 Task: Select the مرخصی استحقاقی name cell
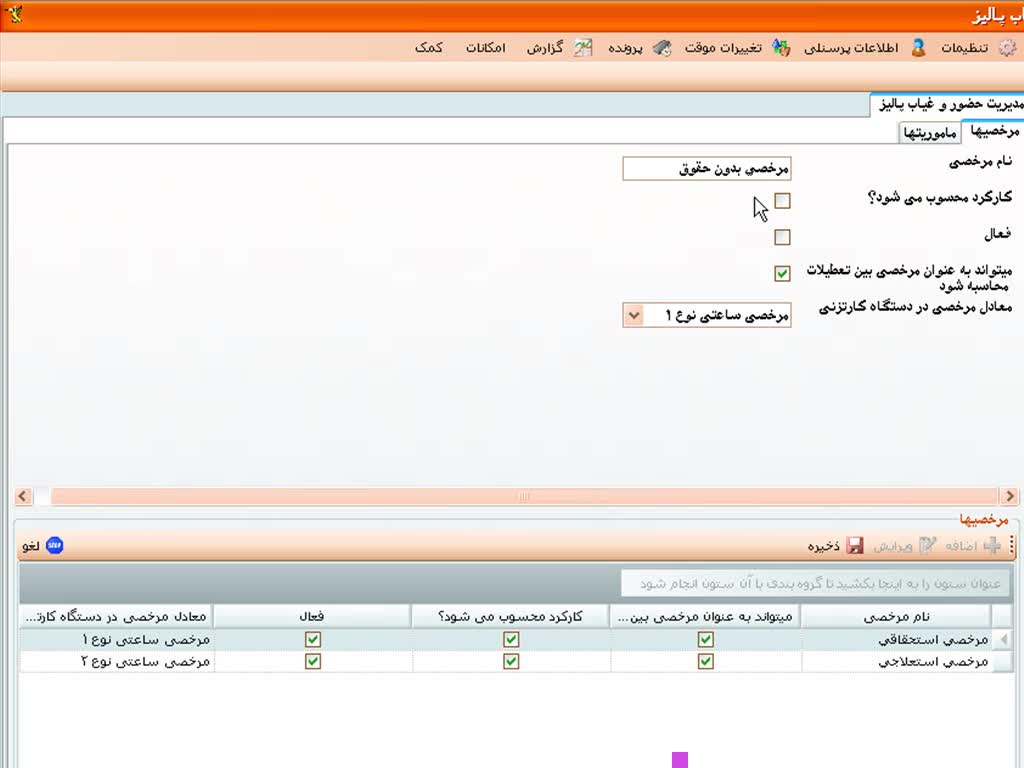click(897, 639)
